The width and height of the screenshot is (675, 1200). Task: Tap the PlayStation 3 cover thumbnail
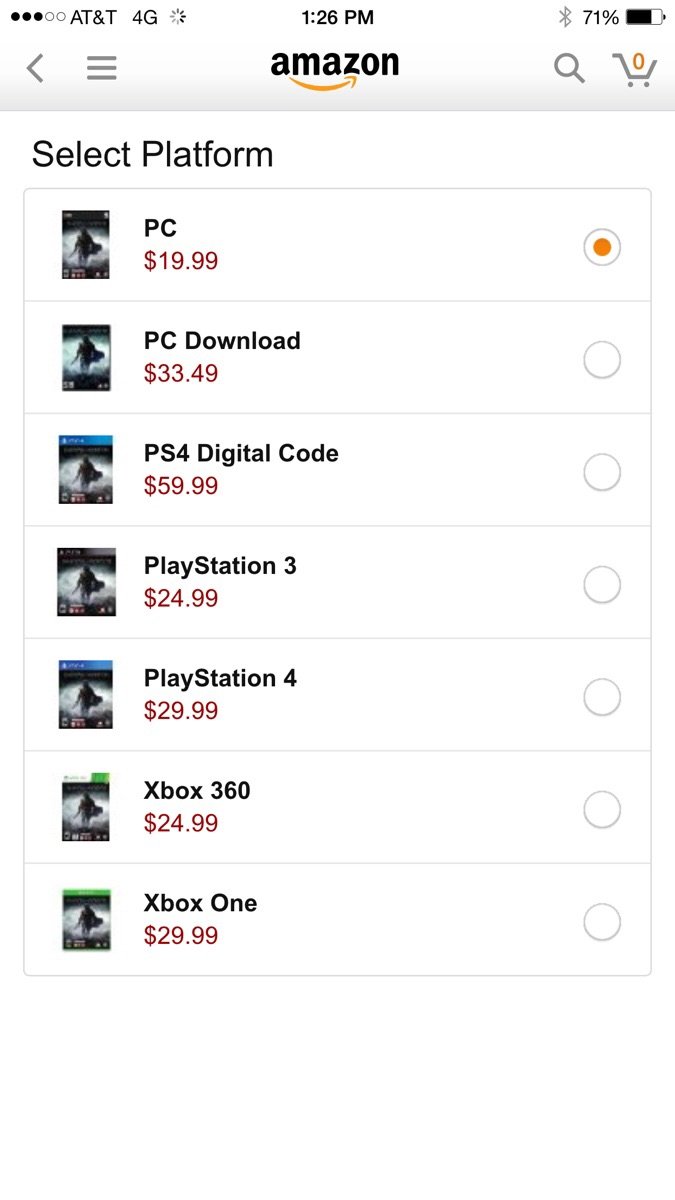(86, 582)
